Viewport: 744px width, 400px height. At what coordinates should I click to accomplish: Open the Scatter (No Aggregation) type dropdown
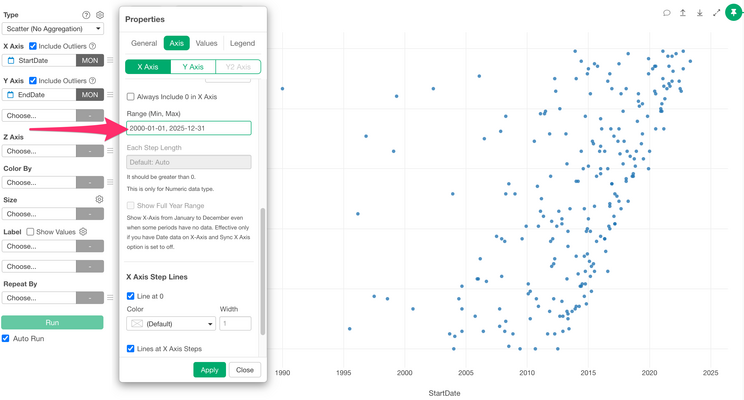pyautogui.click(x=53, y=28)
